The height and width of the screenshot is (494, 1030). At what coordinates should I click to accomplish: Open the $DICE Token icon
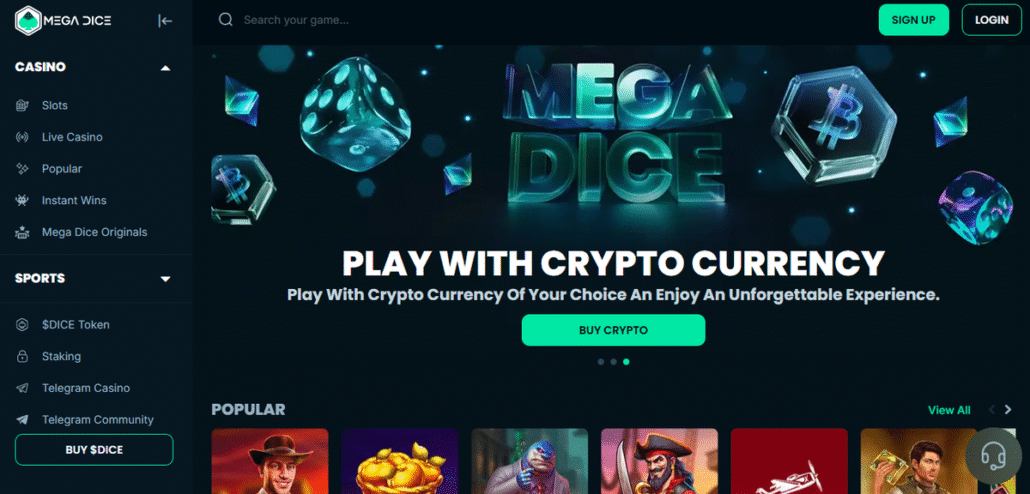pyautogui.click(x=22, y=325)
